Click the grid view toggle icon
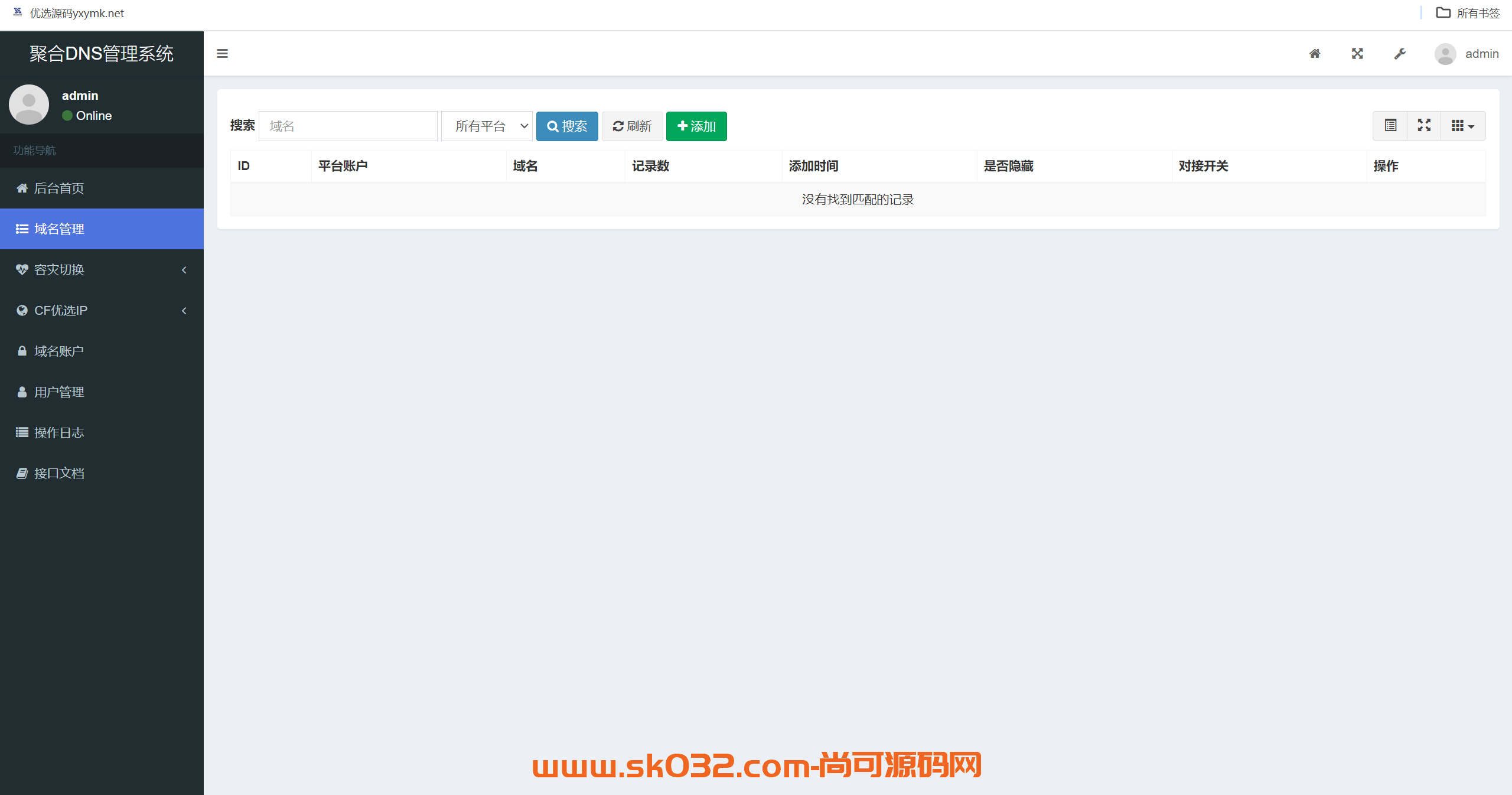1512x795 pixels. (x=1460, y=126)
